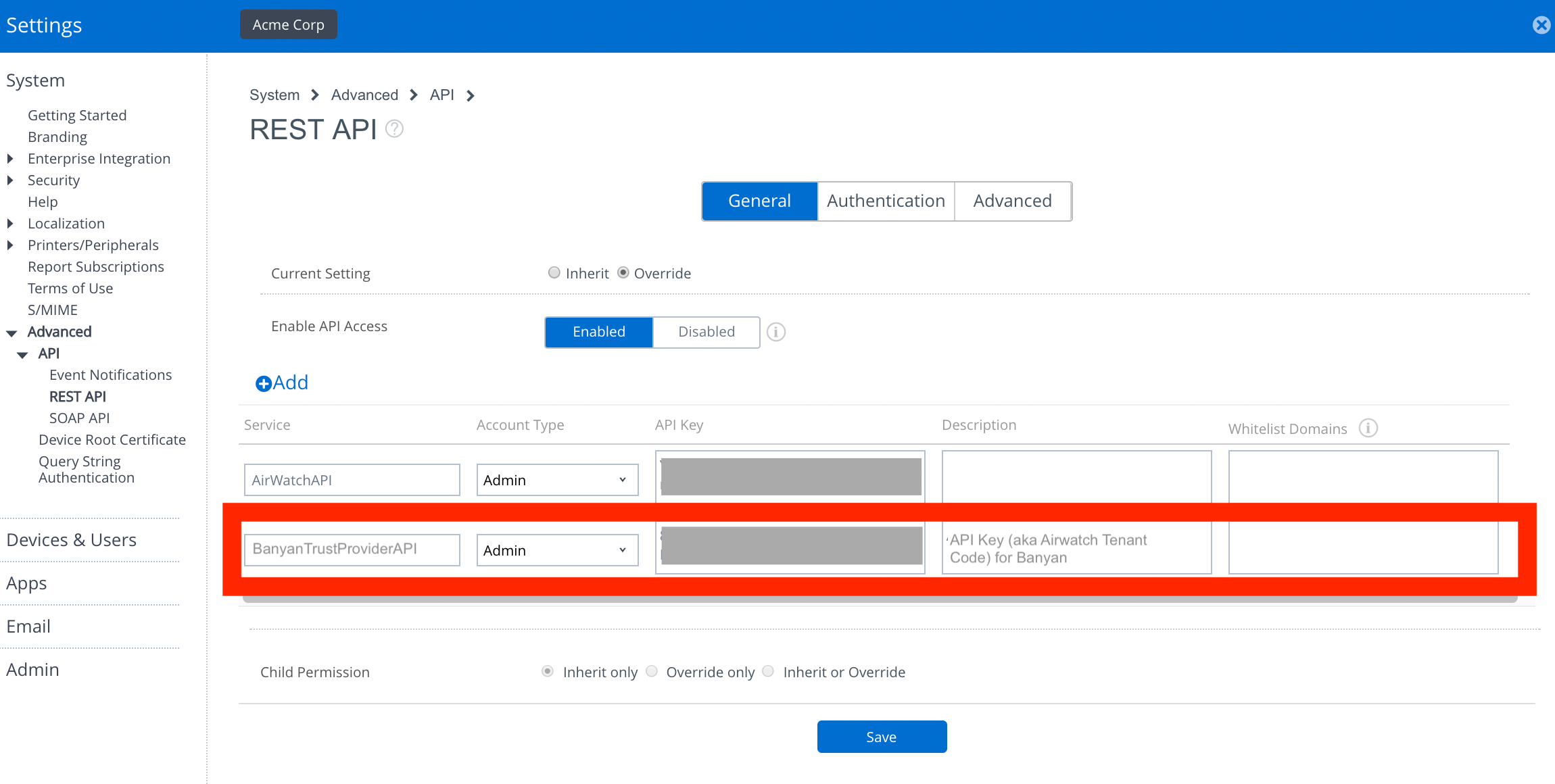1555x784 pixels.
Task: Switch to the Authentication tab
Action: tap(886, 201)
